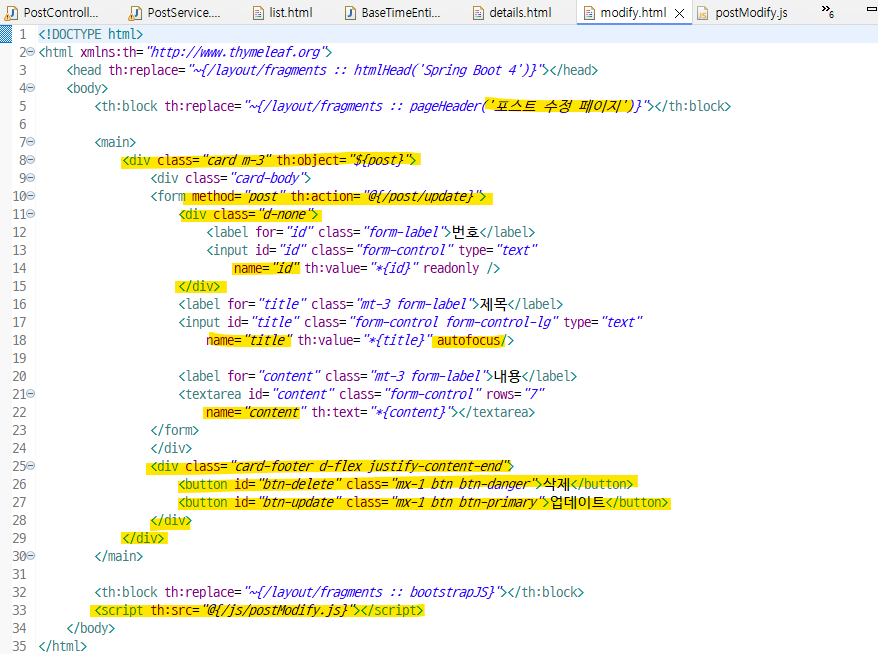This screenshot has height=654, width=878.
Task: Click the 제목 label text
Action: click(493, 304)
